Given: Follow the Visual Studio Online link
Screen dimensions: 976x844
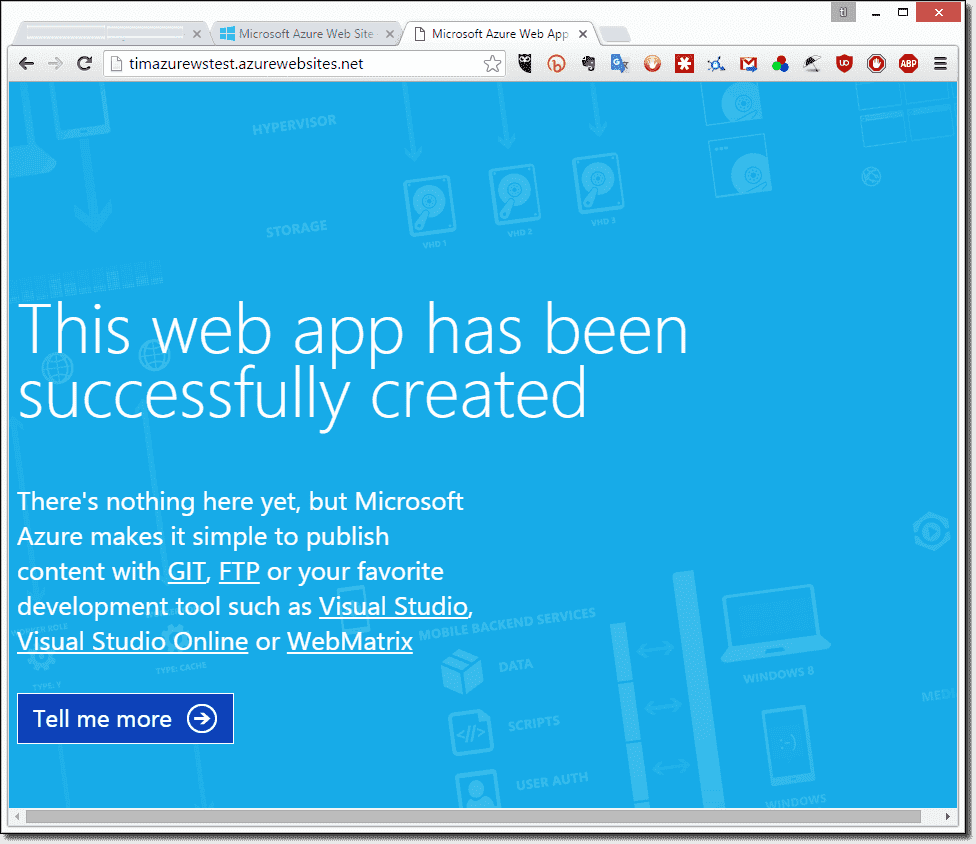Looking at the screenshot, I should coord(133,642).
